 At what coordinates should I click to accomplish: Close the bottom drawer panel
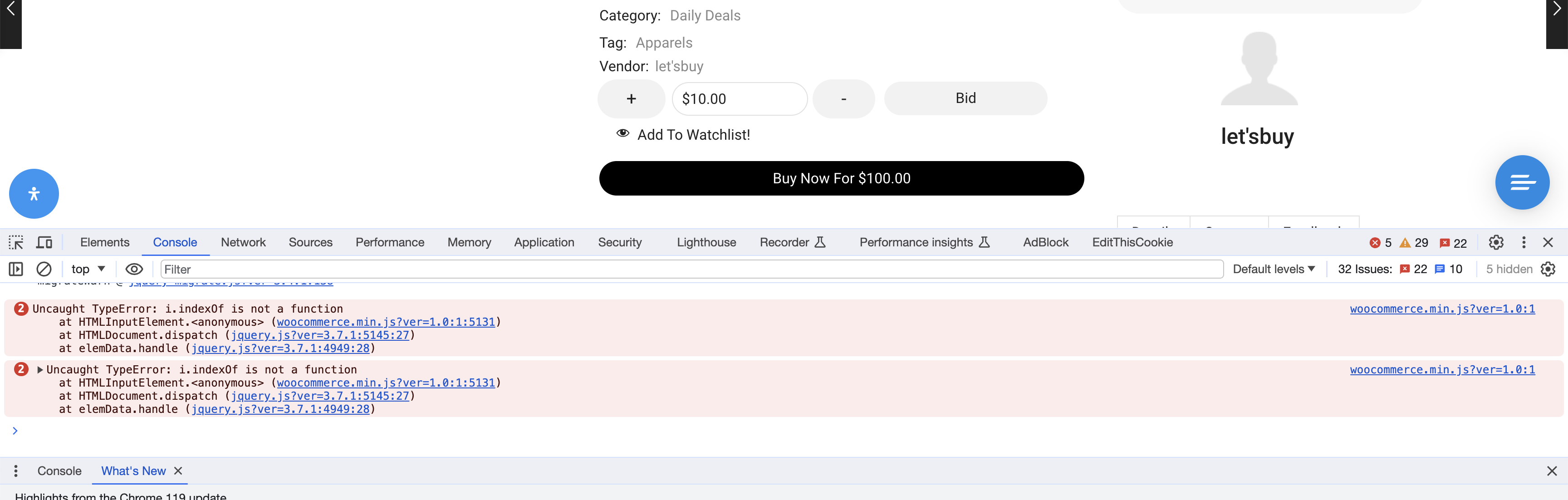click(1552, 471)
